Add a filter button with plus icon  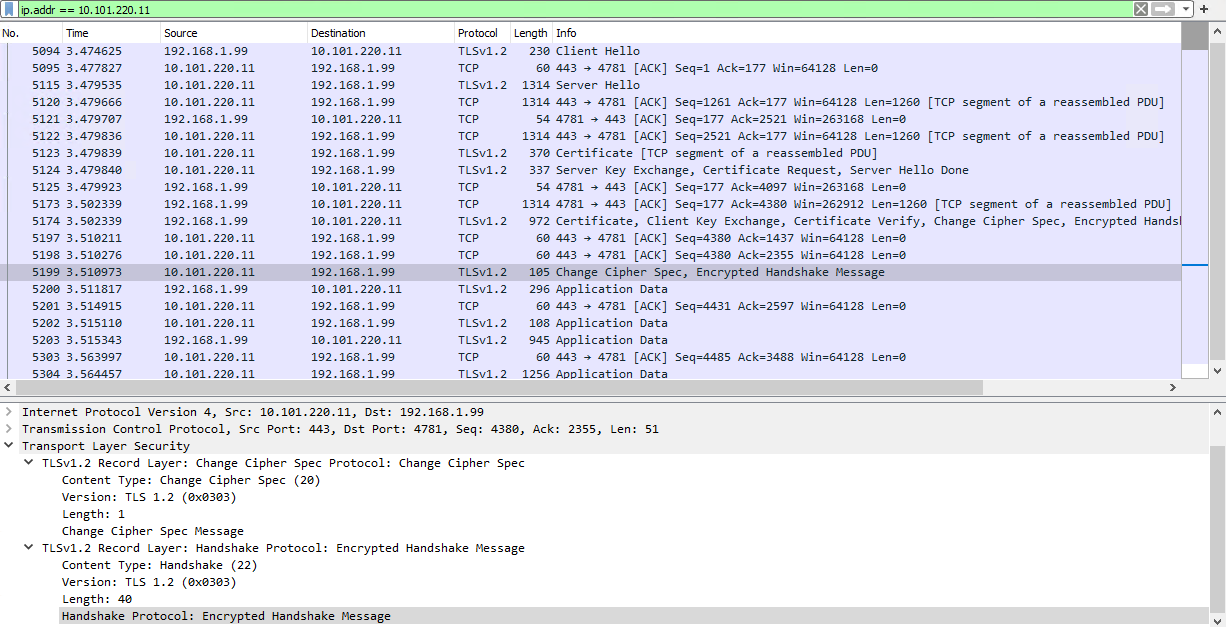point(1203,9)
